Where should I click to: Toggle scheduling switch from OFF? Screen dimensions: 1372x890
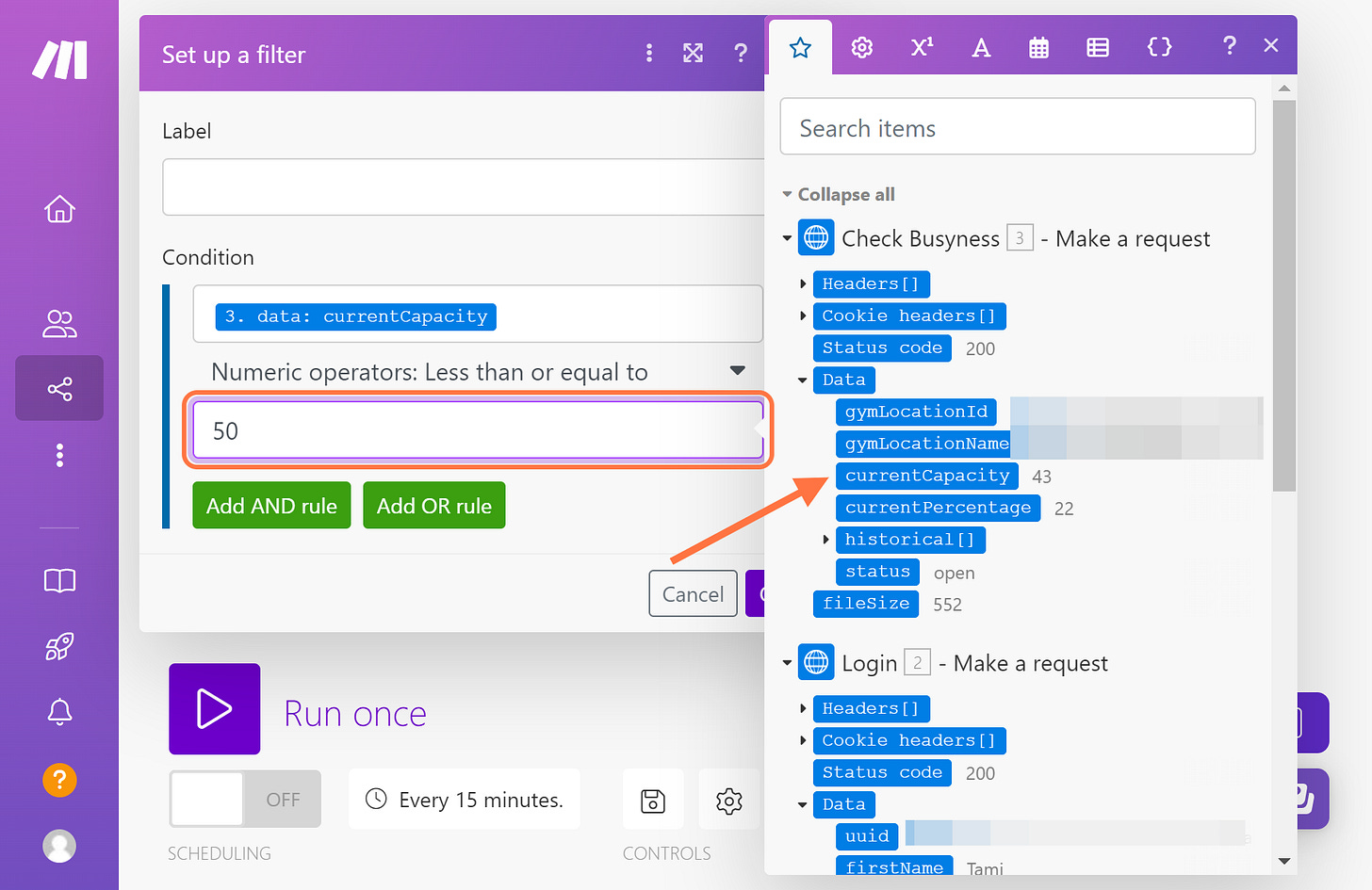245,799
